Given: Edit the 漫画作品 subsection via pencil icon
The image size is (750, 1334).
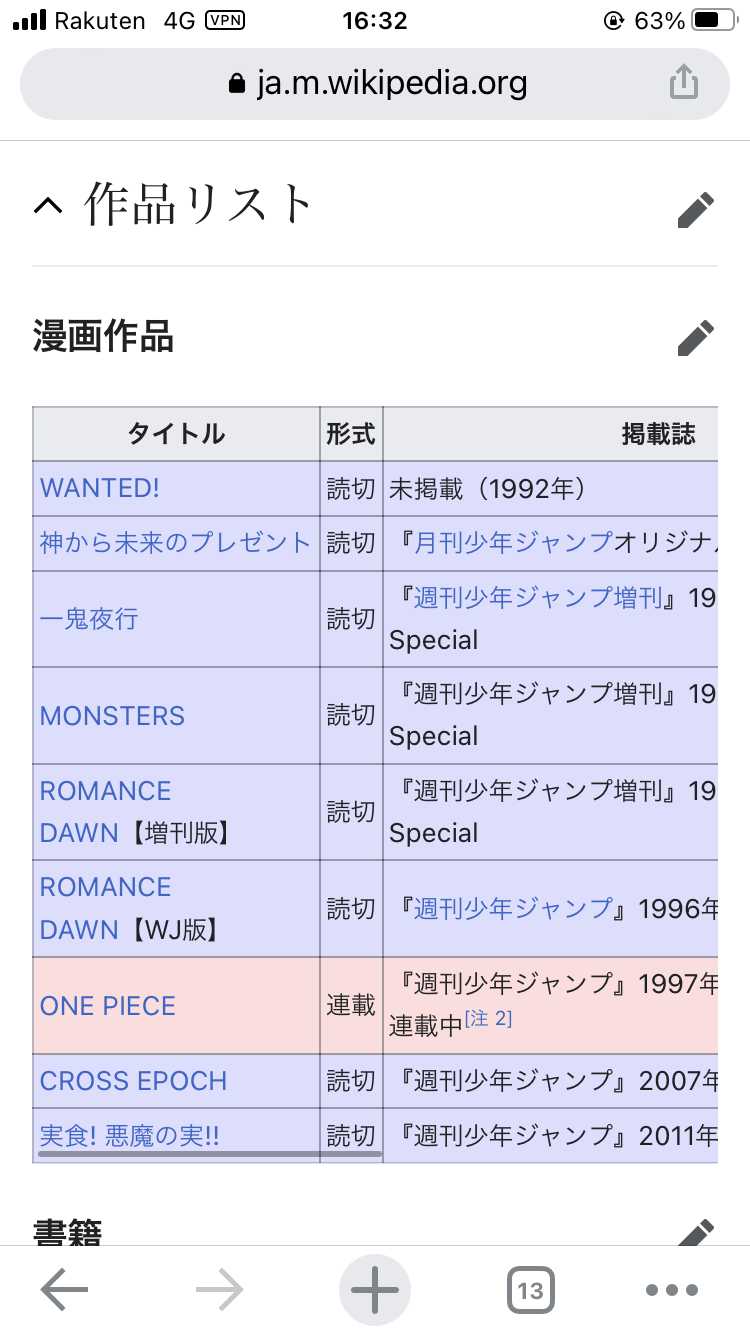Looking at the screenshot, I should (x=695, y=338).
